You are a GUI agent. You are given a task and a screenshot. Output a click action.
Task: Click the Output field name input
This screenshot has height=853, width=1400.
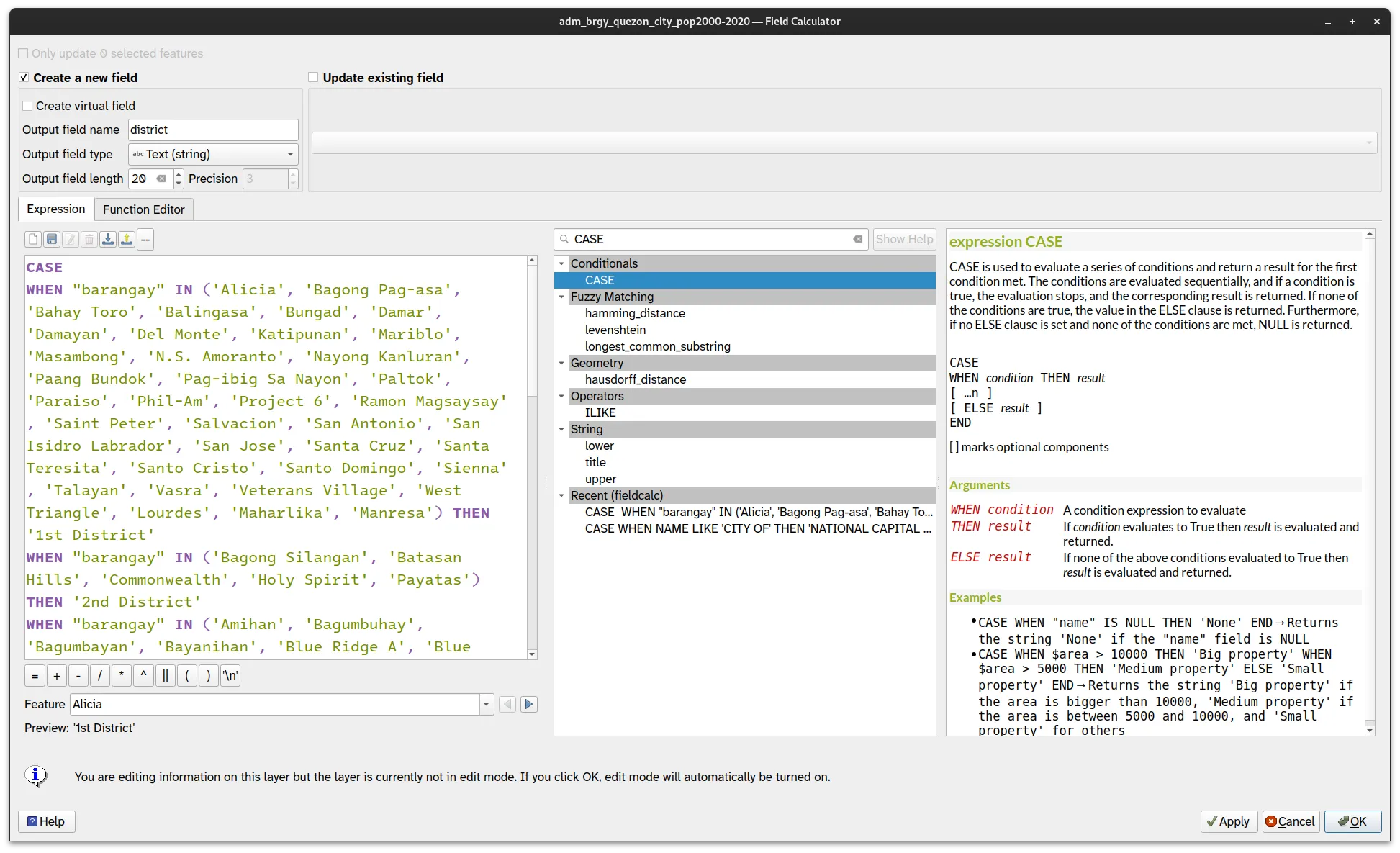213,130
